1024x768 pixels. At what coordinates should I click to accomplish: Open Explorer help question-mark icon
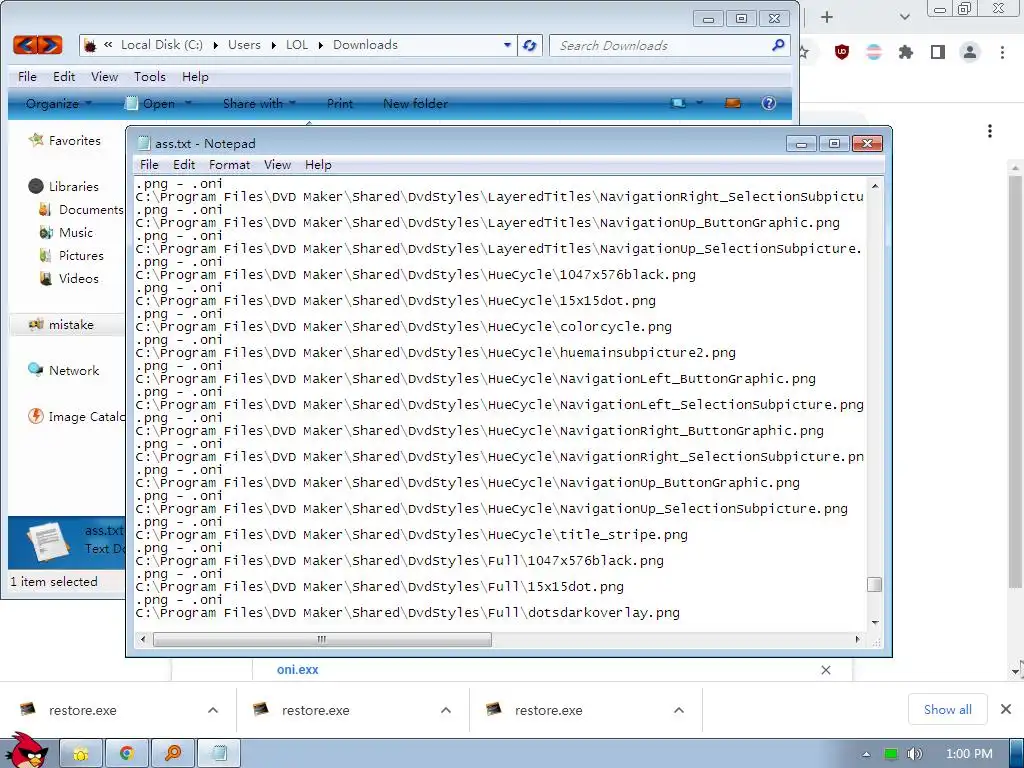[x=769, y=103]
